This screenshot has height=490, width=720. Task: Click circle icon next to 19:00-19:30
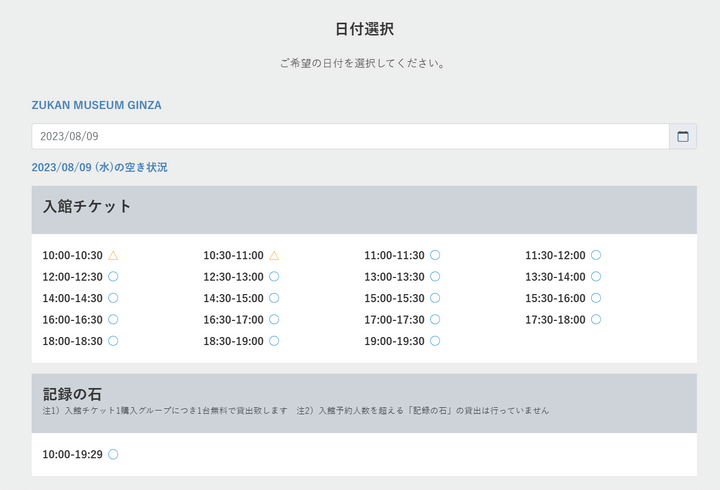[435, 341]
